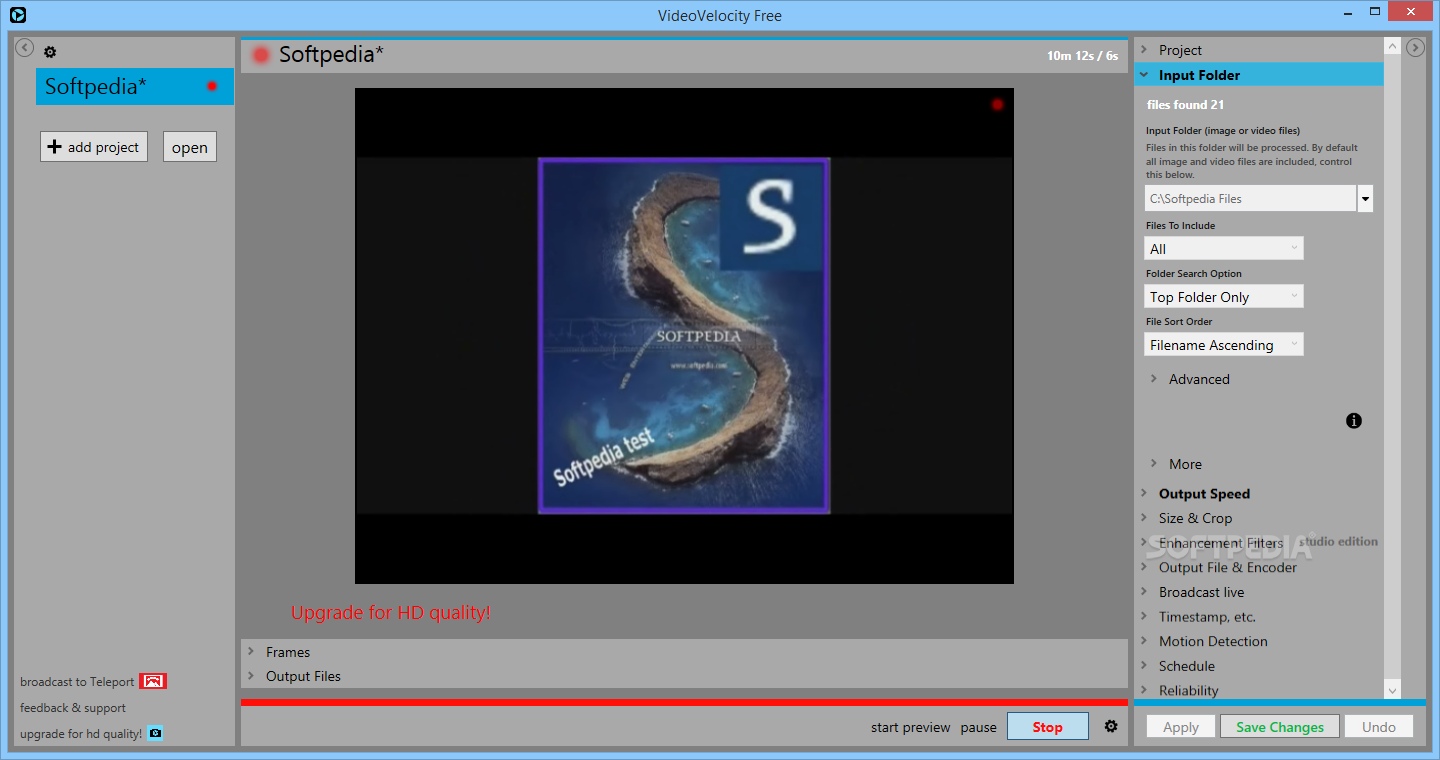Open the Folder Search Option dropdown
This screenshot has width=1440, height=760.
(x=1224, y=297)
